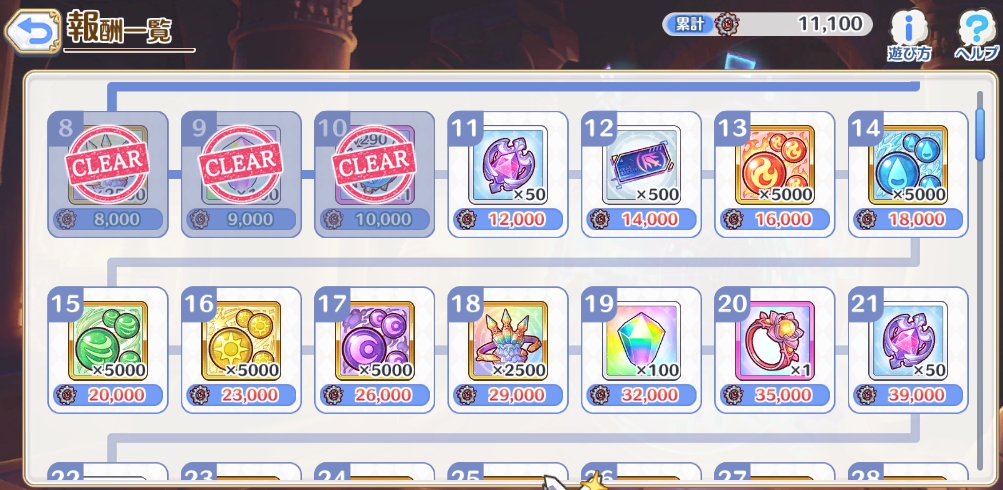Pick reward 17 purple dark orbs
This screenshot has width=1003, height=490.
pos(375,341)
